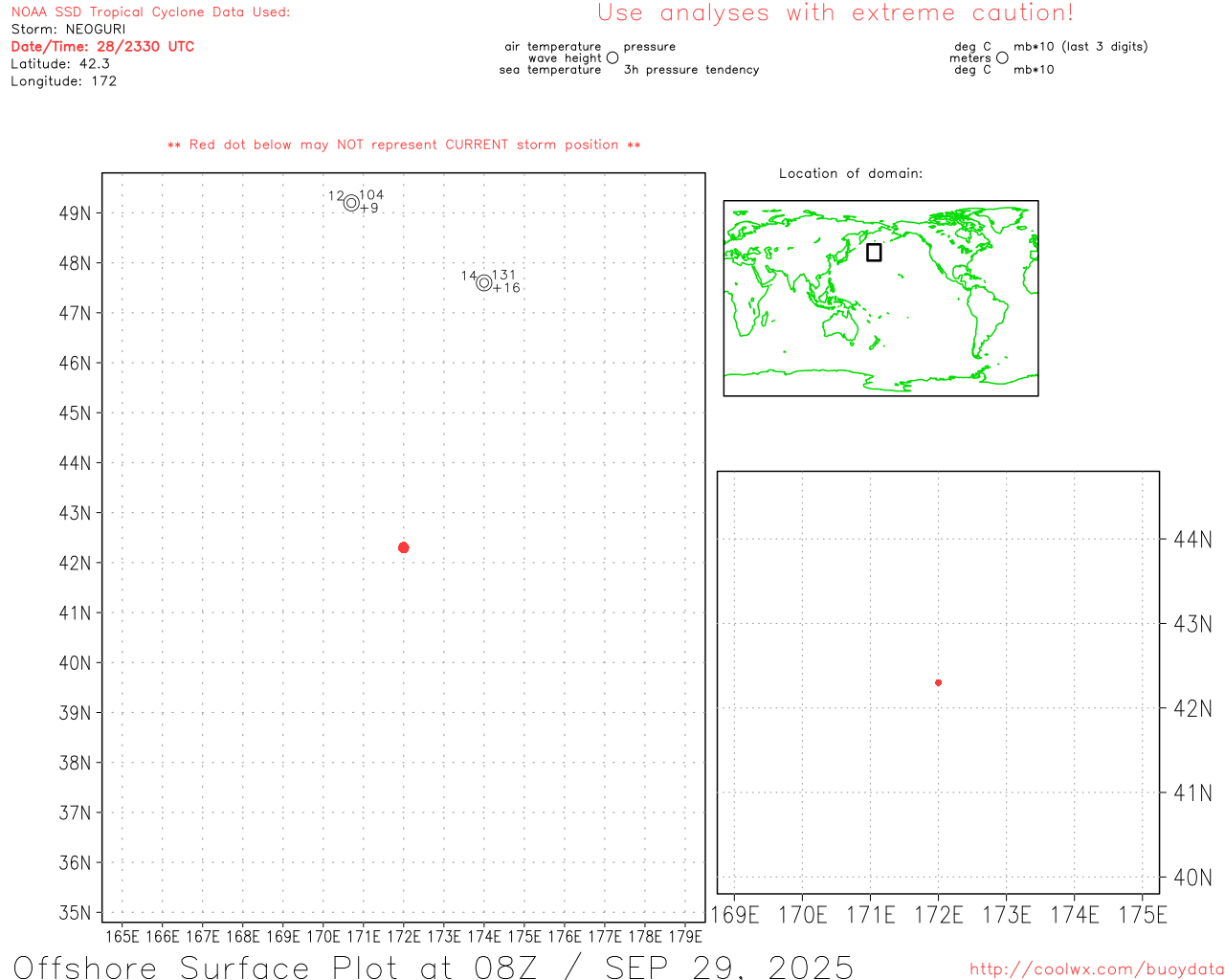Click the "175E" label on the zoomed inset map
1225x980 pixels.
coord(1143,916)
